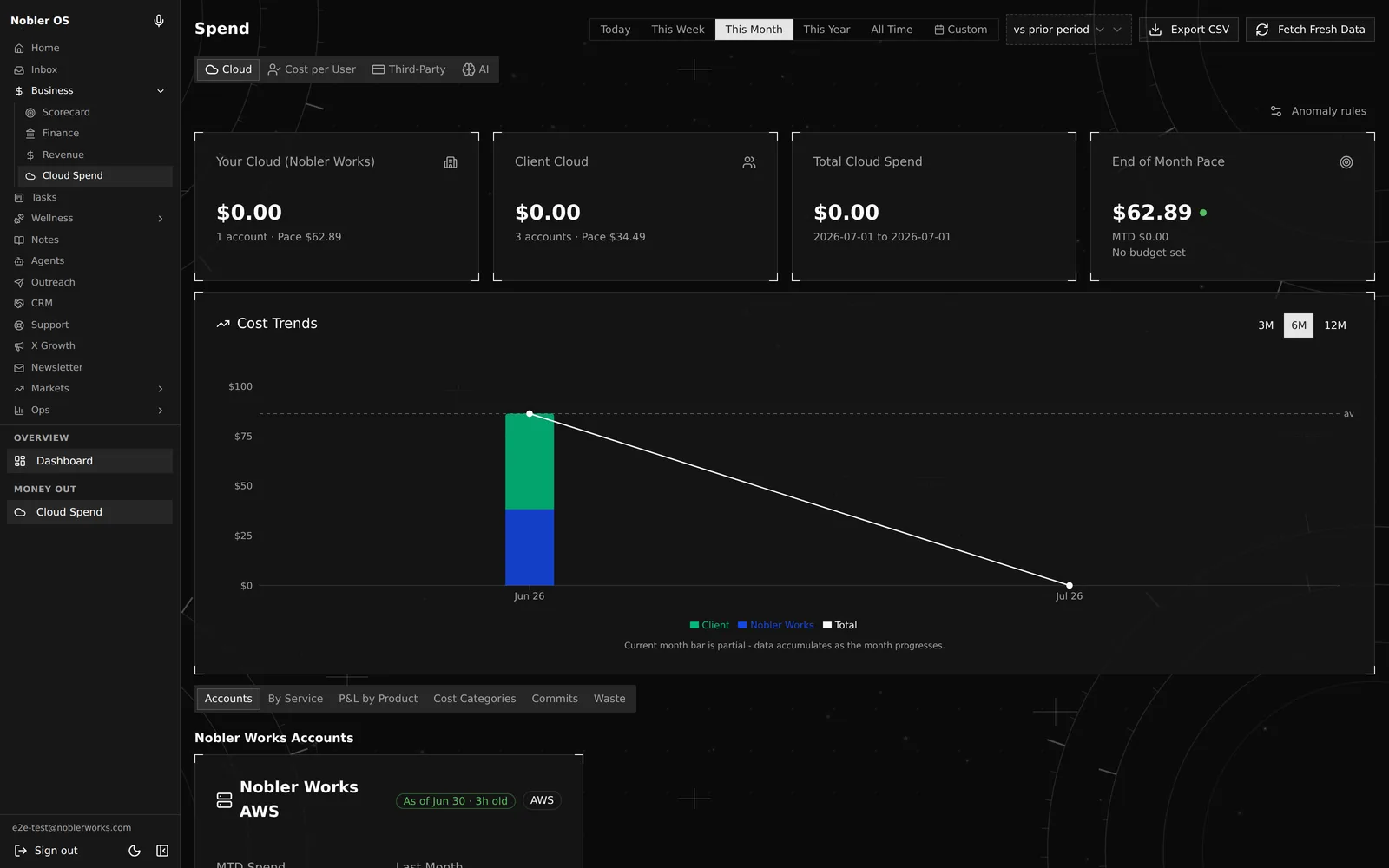1389x868 pixels.
Task: Open Home from the sidebar
Action: coord(89,48)
